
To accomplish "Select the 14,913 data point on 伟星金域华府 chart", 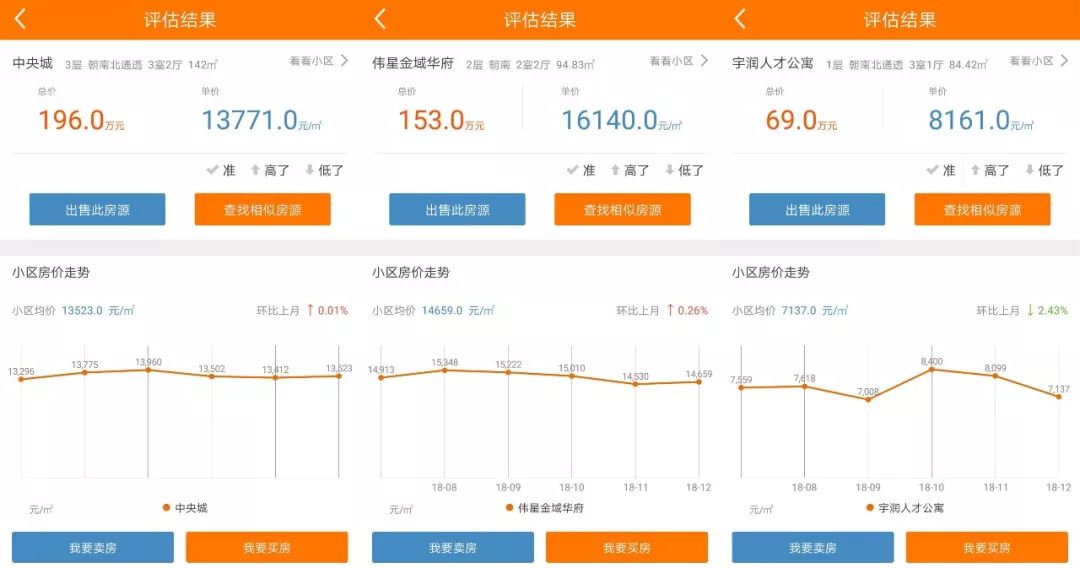I will tap(381, 377).
